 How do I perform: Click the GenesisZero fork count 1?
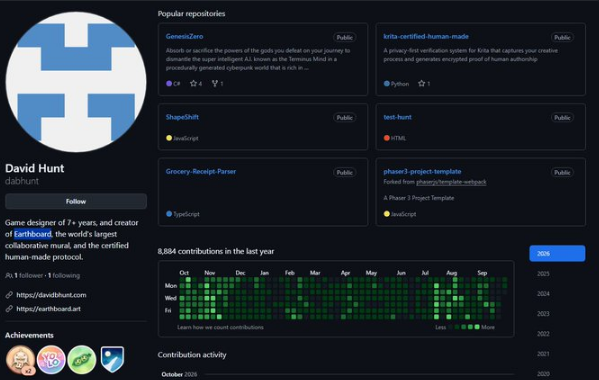click(x=222, y=84)
